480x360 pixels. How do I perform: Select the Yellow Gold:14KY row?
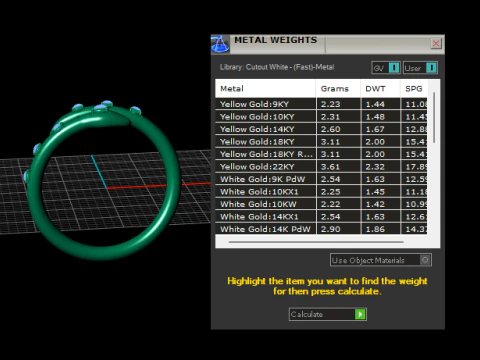321,129
